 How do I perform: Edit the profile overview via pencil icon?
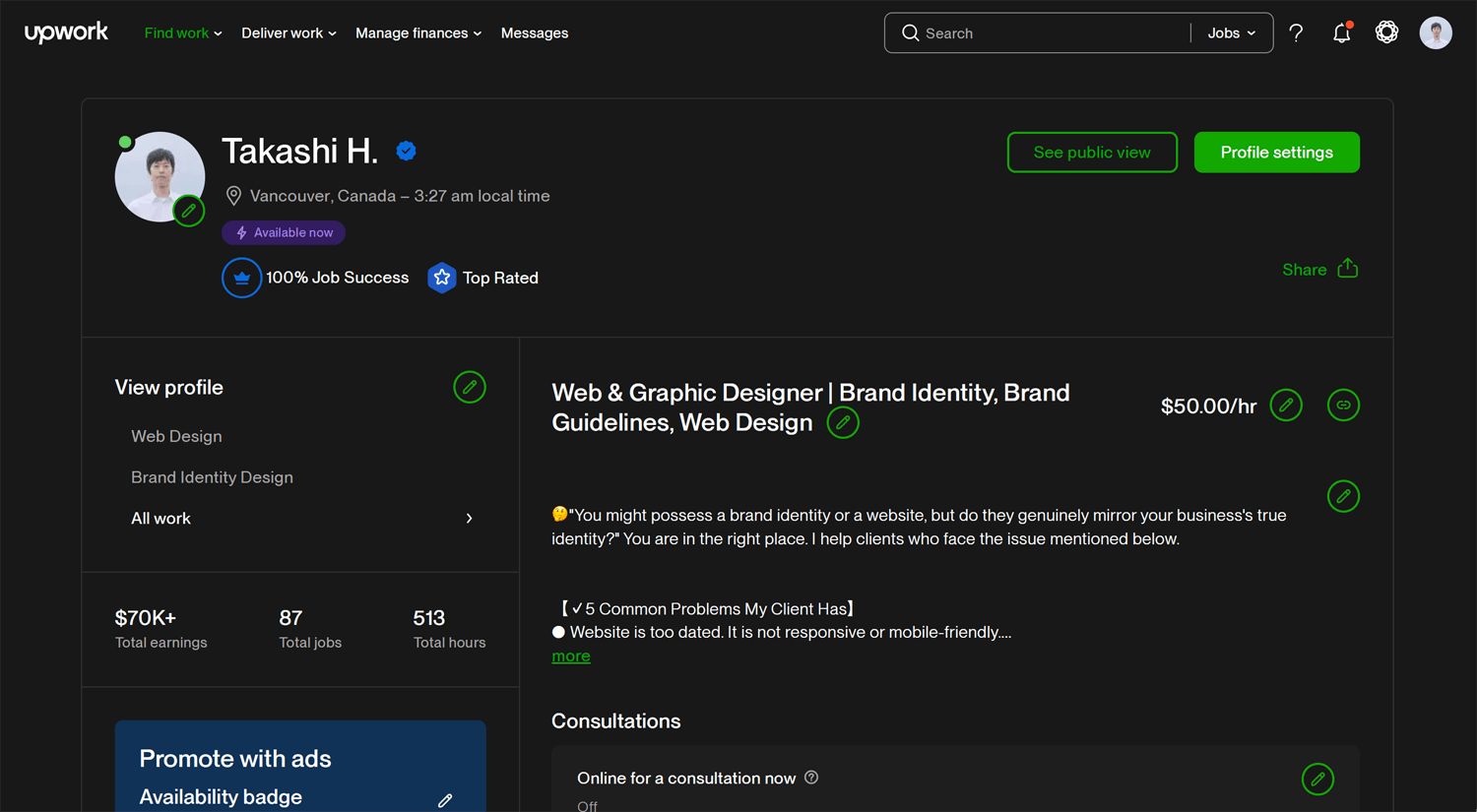tap(1343, 496)
